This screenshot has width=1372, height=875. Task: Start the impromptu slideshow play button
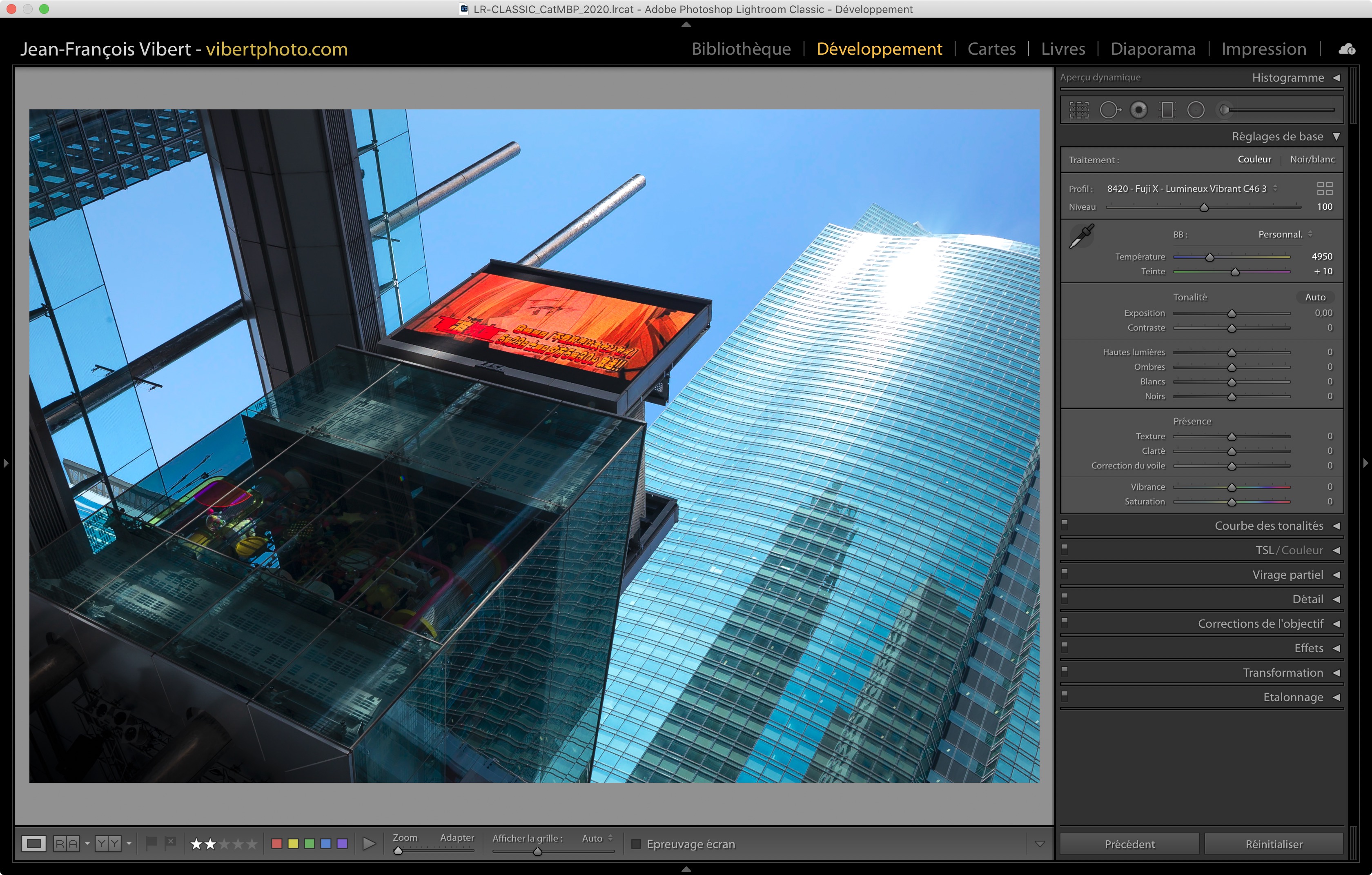tap(369, 843)
